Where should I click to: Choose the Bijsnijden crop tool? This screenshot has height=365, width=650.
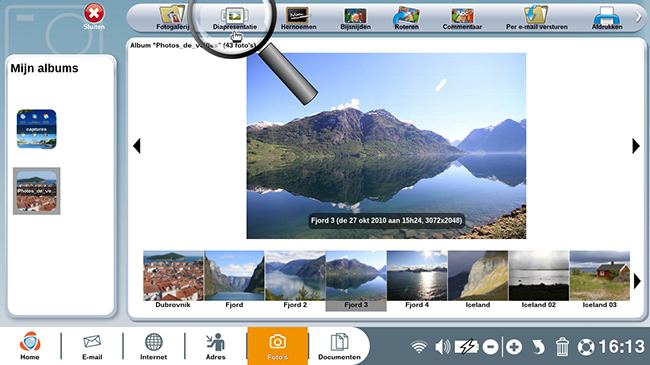pyautogui.click(x=355, y=19)
